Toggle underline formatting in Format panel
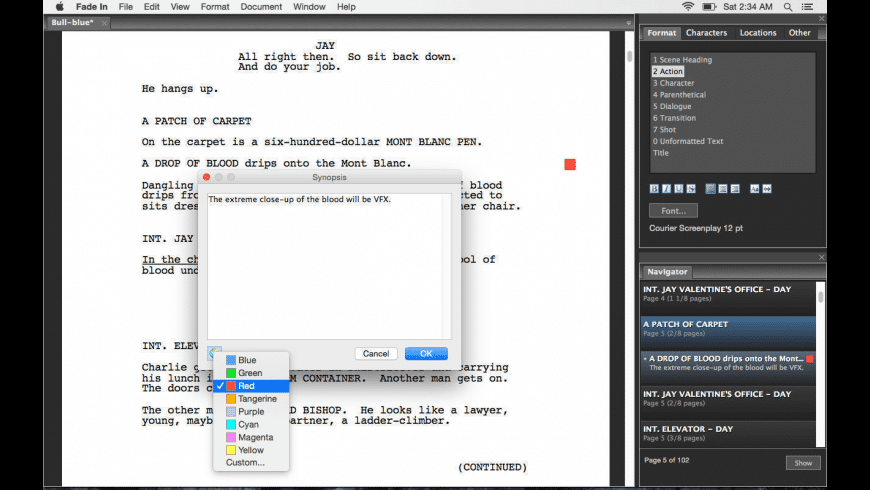 (679, 189)
